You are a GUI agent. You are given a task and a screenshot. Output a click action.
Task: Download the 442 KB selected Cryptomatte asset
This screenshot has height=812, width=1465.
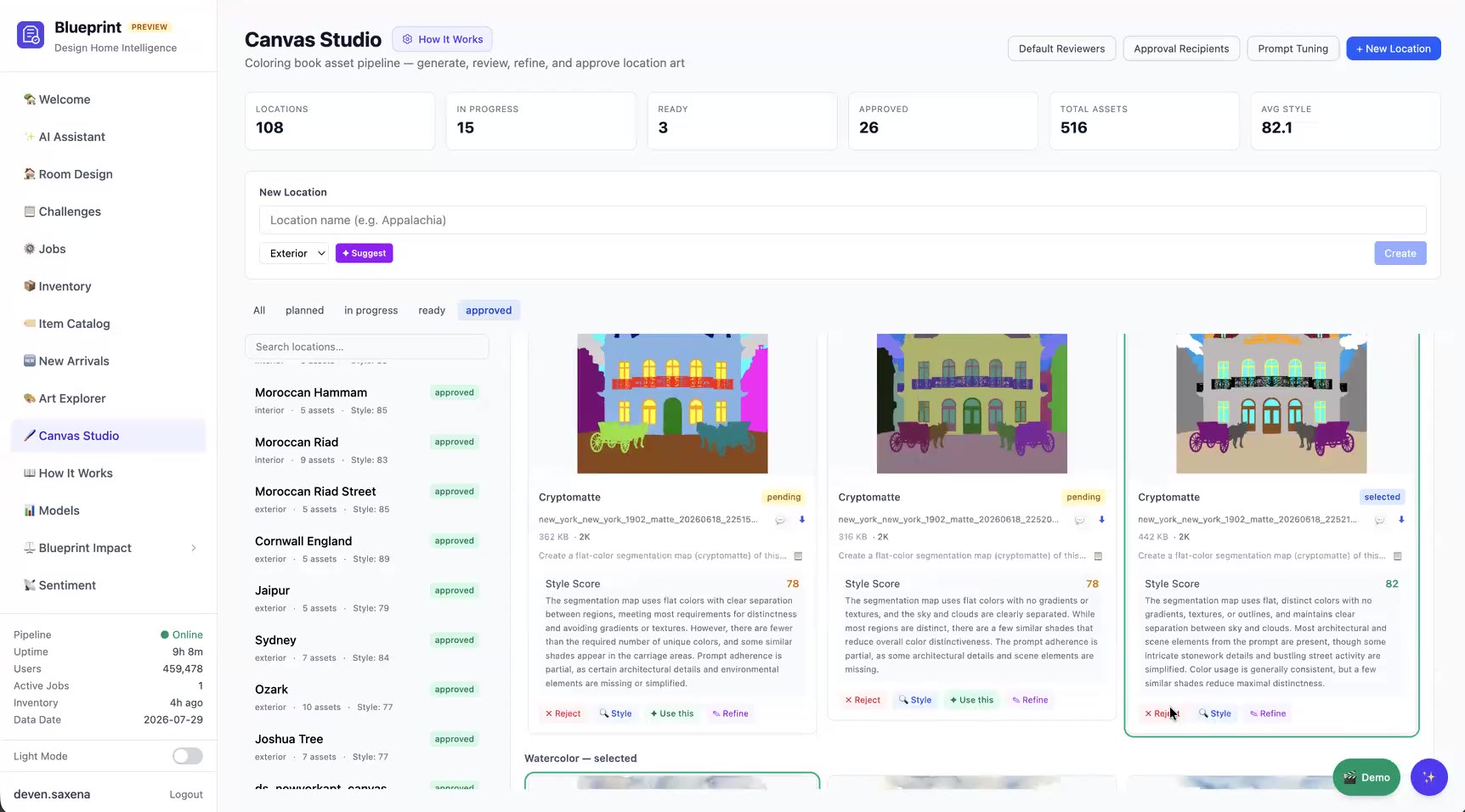point(1401,520)
